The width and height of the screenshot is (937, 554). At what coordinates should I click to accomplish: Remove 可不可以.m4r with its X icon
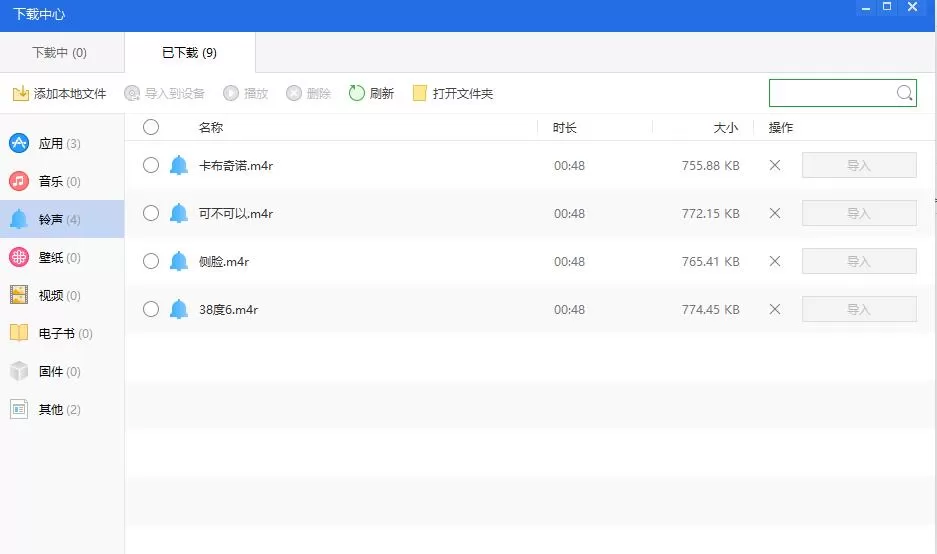[775, 213]
